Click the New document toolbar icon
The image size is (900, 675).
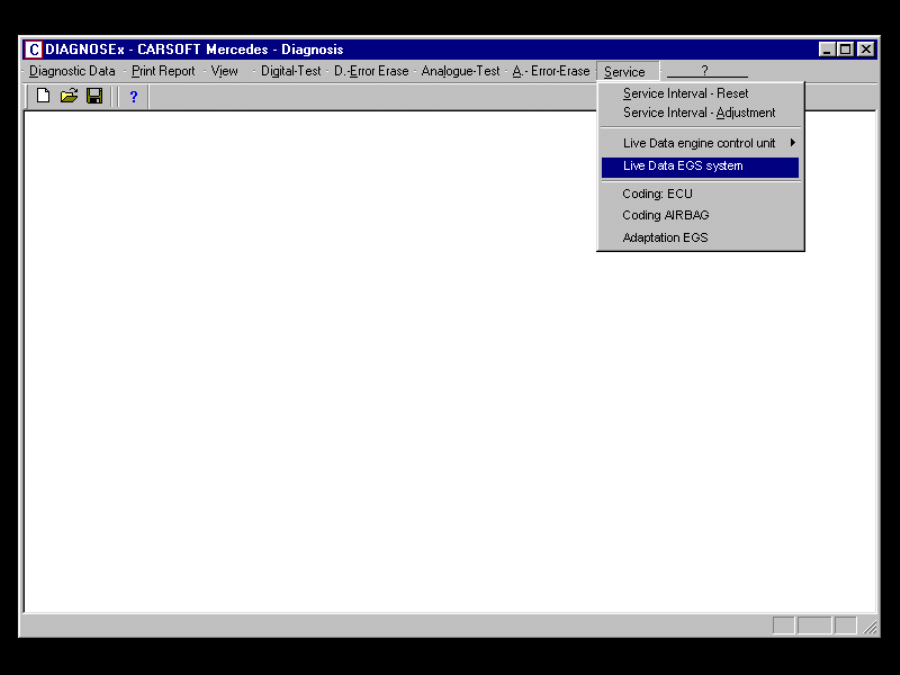coord(43,96)
